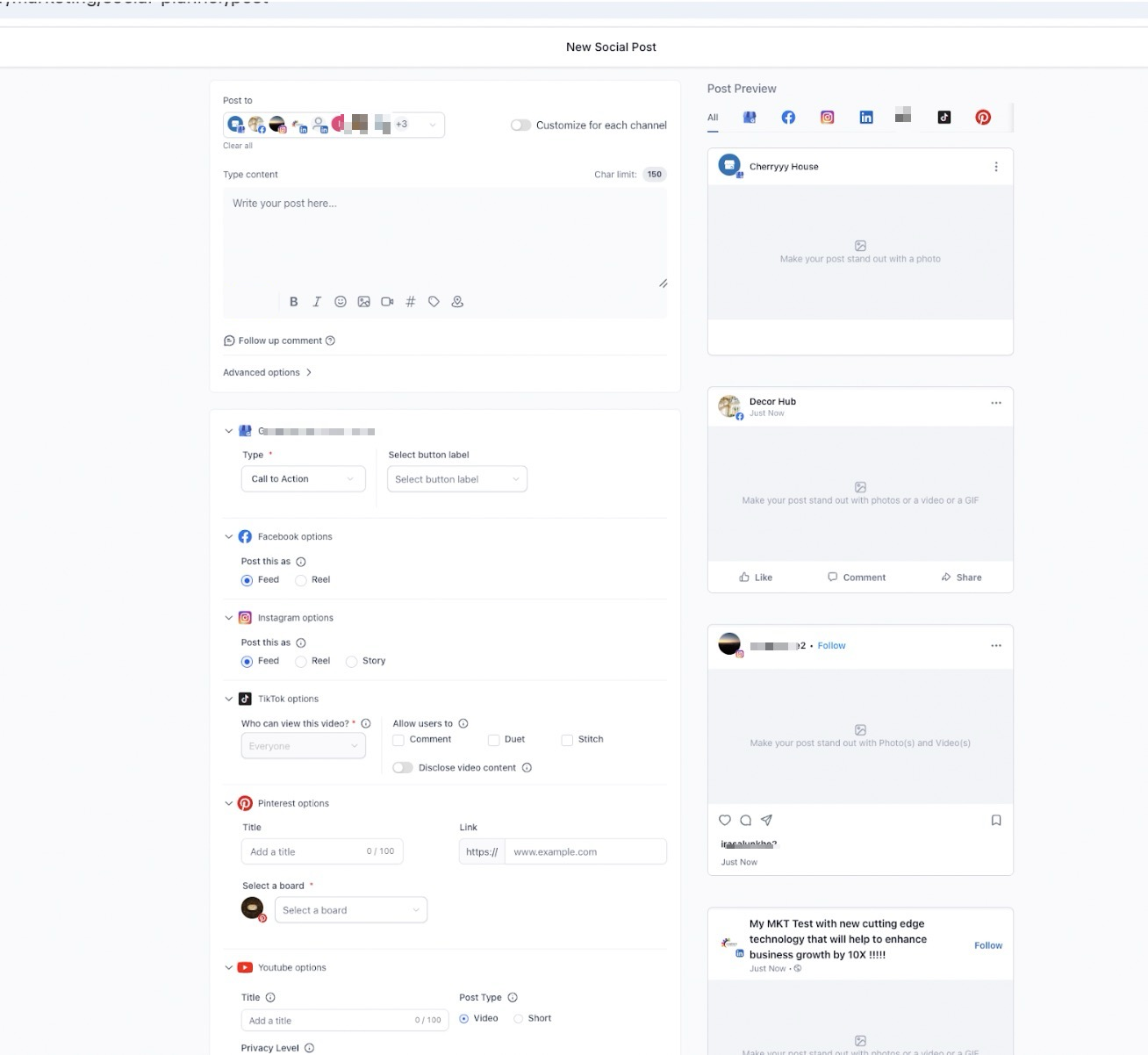Switch to the All preview tab
Viewport: 1148px width, 1055px height.
pyautogui.click(x=713, y=118)
